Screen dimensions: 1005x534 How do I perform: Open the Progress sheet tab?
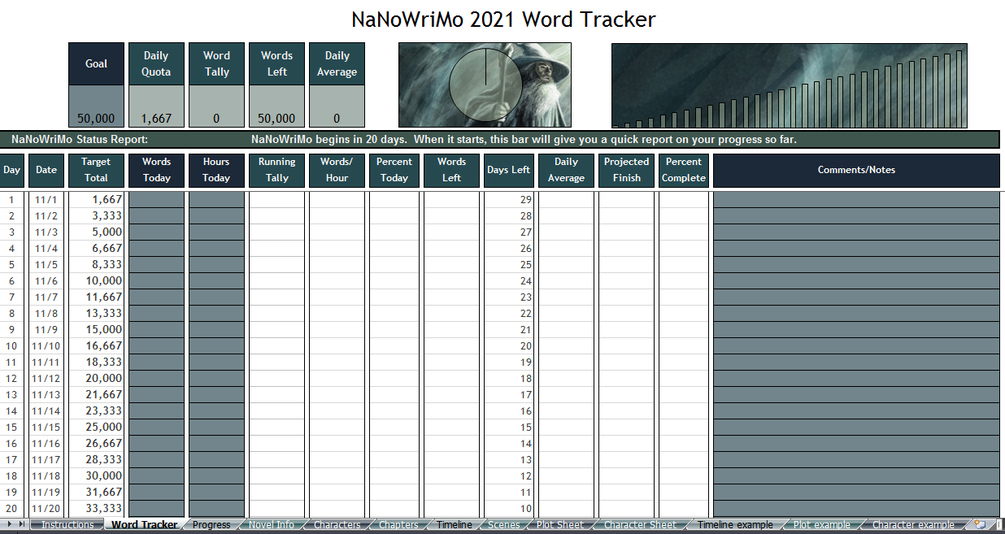(x=211, y=525)
